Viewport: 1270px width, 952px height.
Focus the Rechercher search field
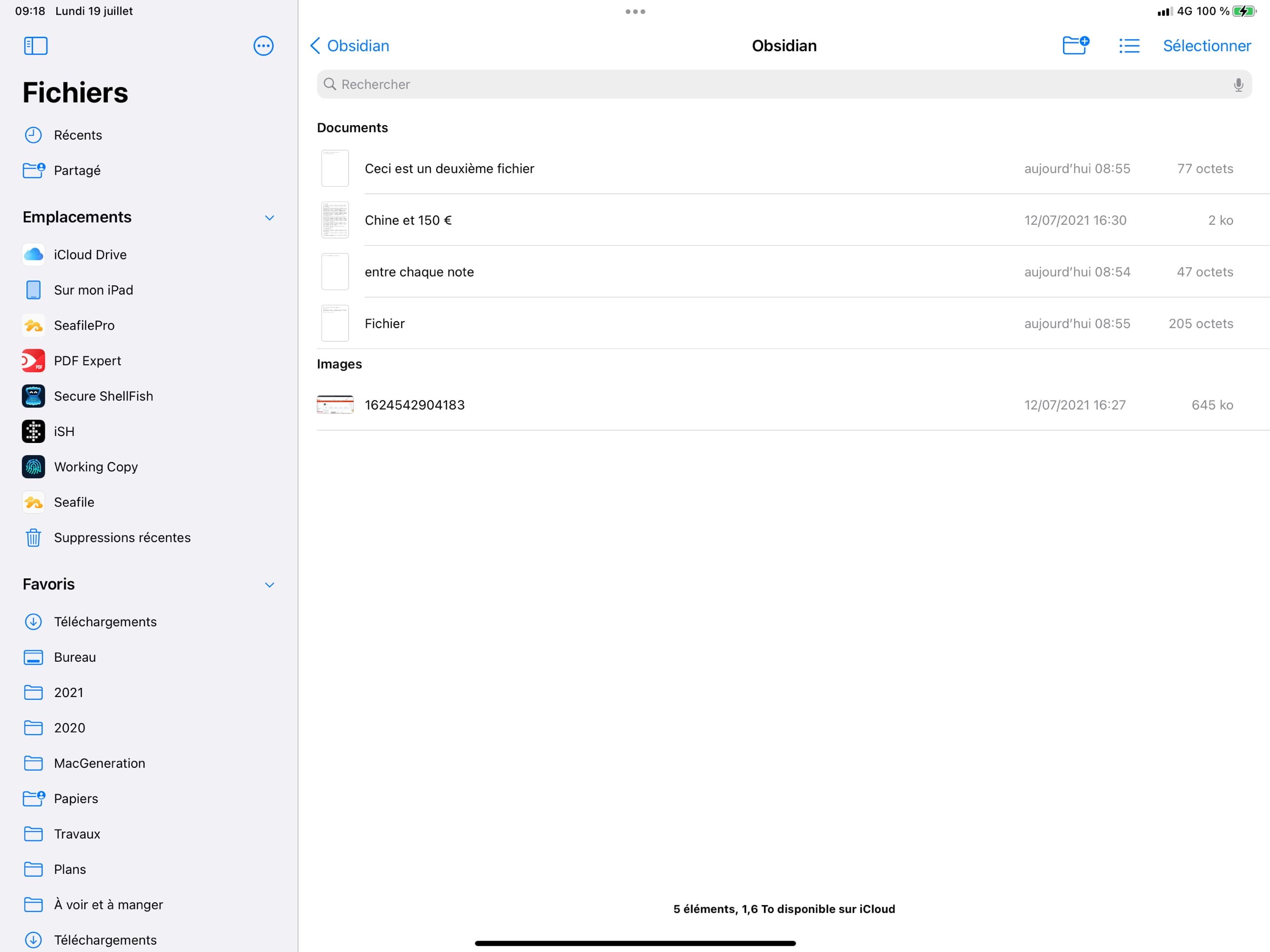[x=784, y=85]
